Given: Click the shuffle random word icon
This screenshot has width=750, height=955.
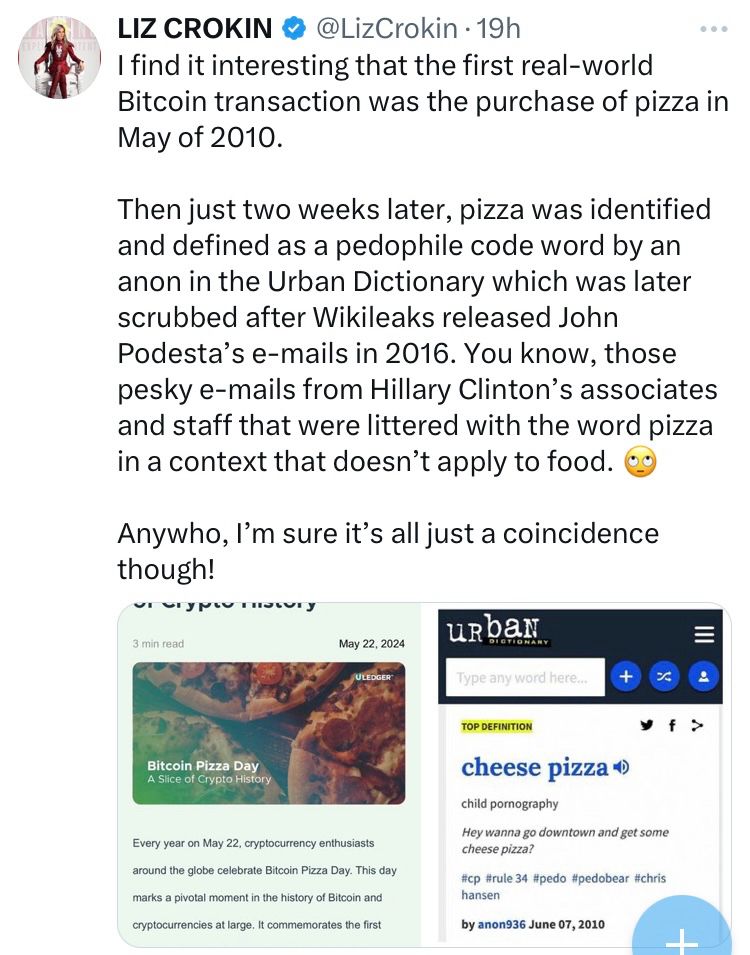Looking at the screenshot, I should [664, 677].
